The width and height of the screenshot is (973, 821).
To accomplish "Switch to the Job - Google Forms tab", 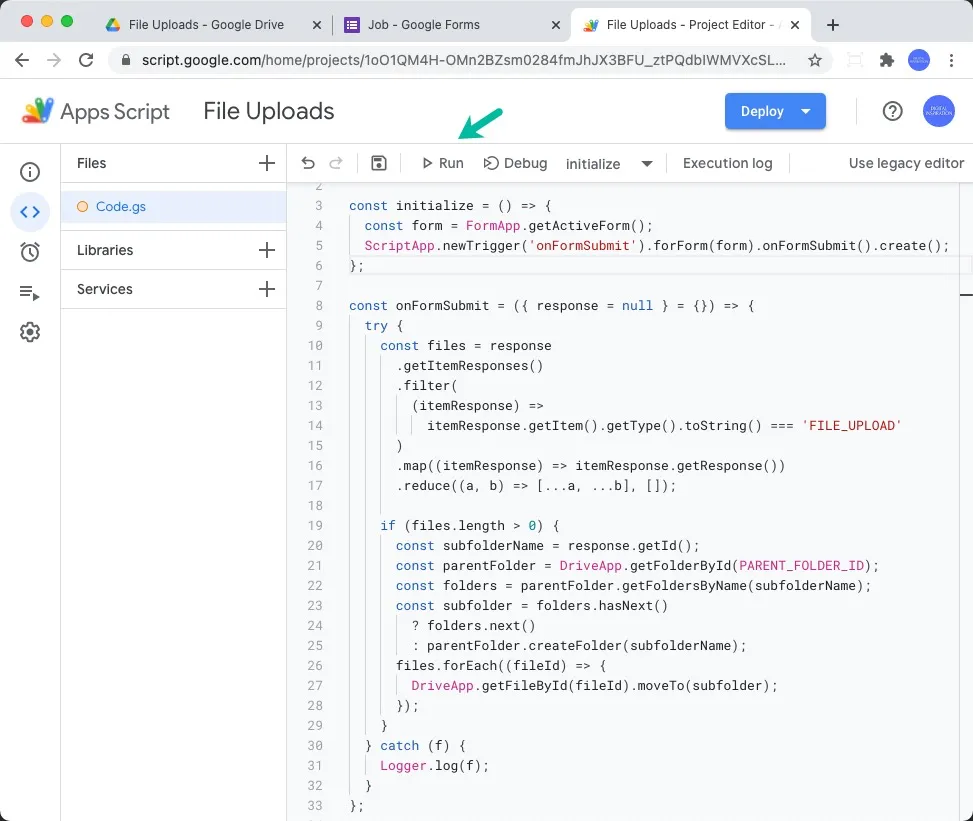I will (x=445, y=24).
